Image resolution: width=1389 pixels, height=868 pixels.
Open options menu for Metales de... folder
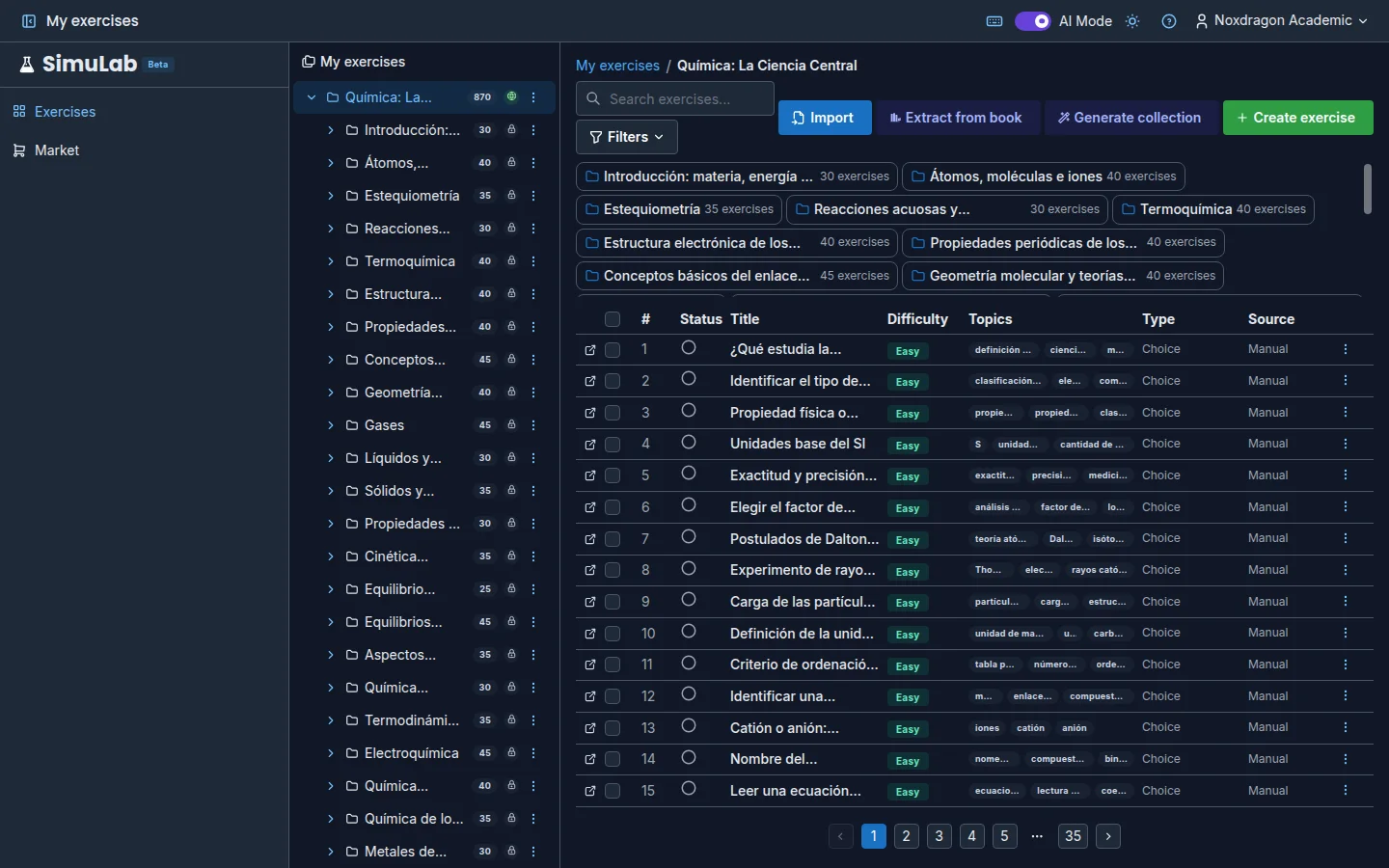point(533,852)
